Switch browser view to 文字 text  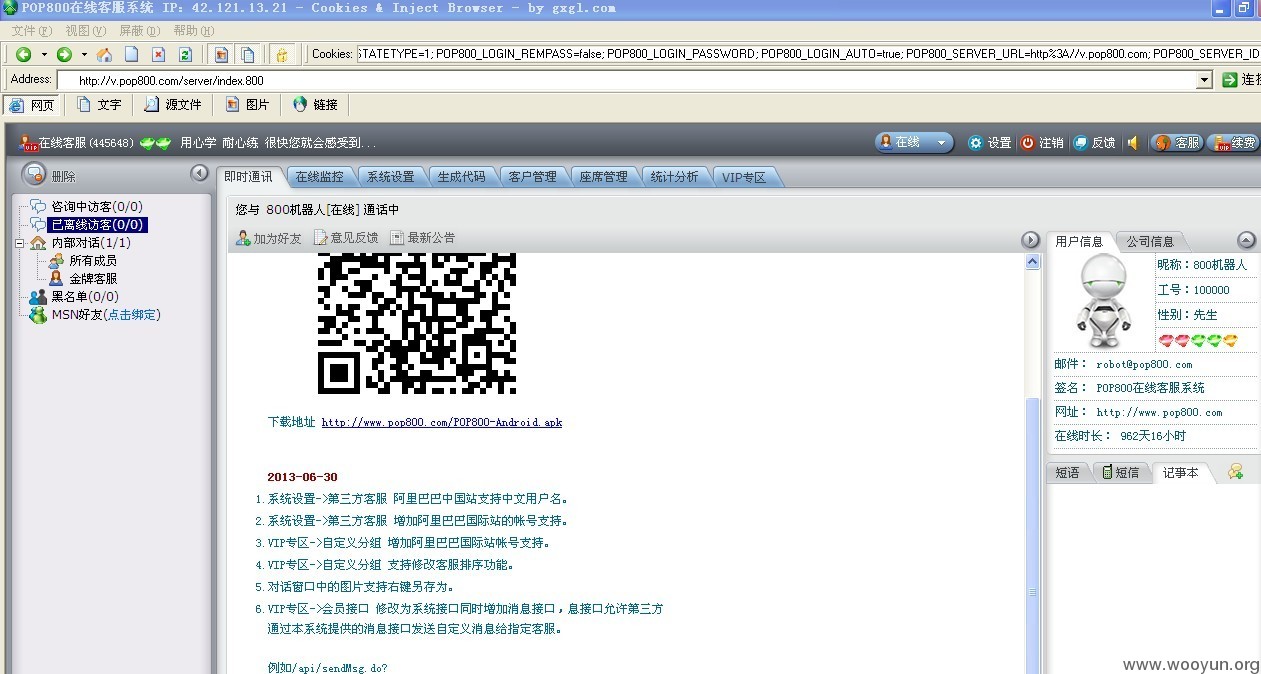click(100, 104)
